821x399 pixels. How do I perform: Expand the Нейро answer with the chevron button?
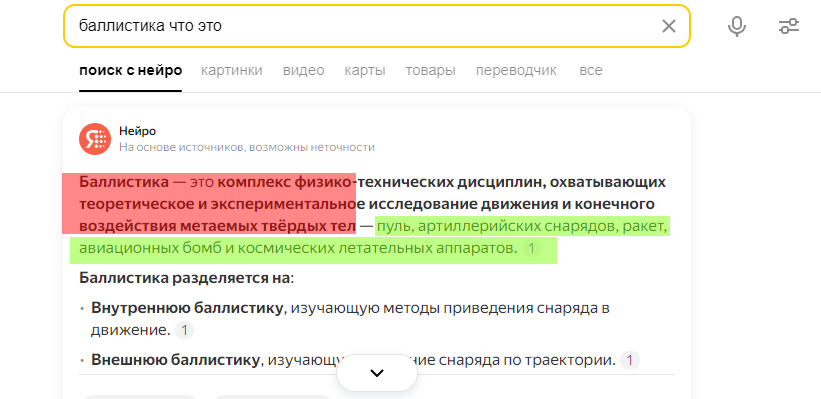coord(377,373)
